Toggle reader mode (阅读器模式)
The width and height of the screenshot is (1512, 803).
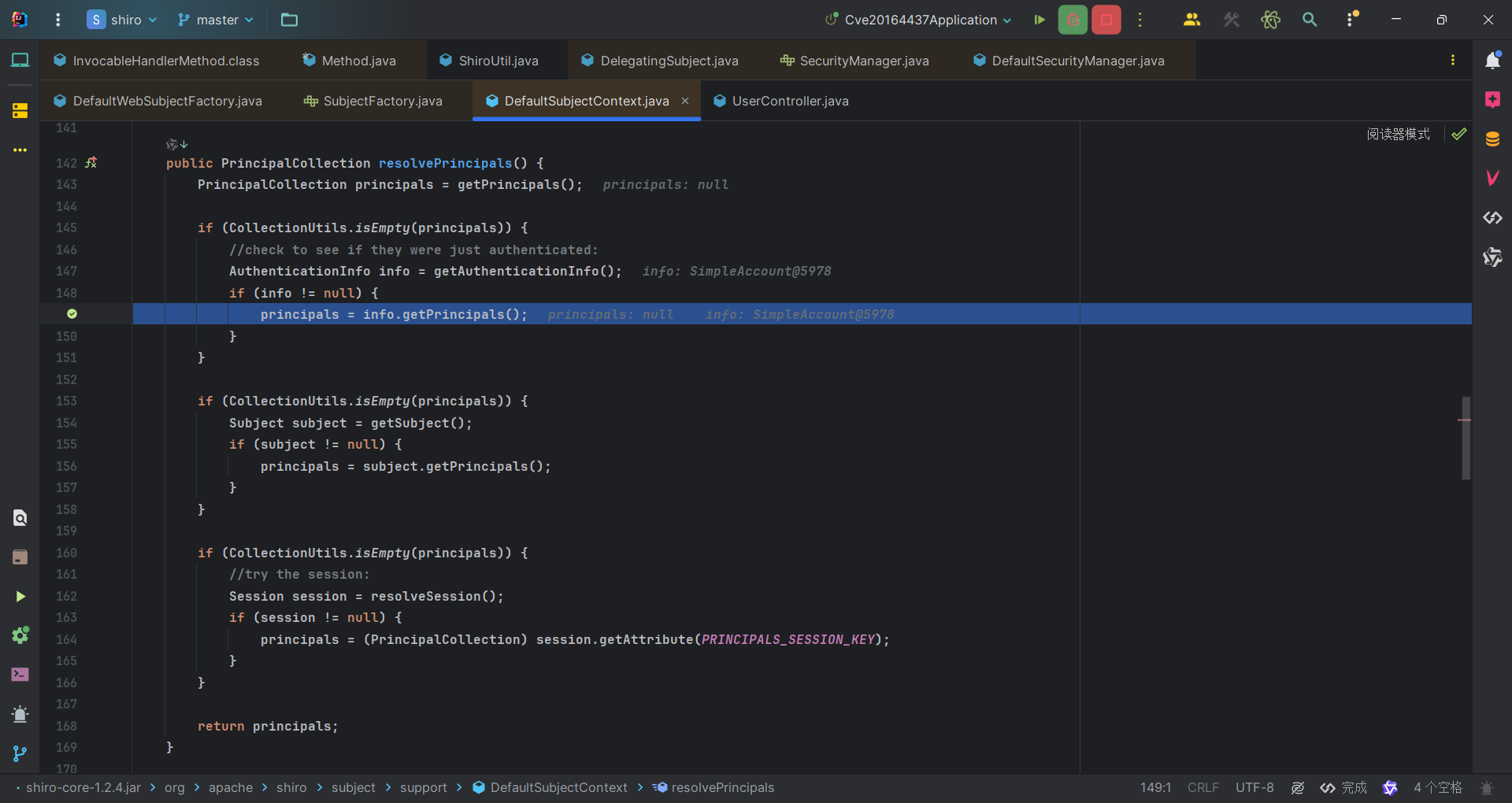tap(1398, 134)
